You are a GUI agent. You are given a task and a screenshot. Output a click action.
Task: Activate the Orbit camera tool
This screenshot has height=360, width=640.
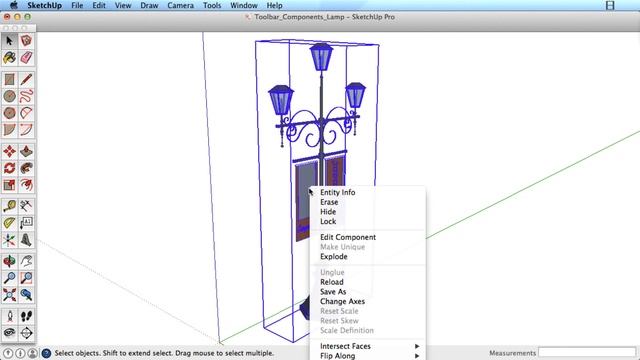coord(9,261)
